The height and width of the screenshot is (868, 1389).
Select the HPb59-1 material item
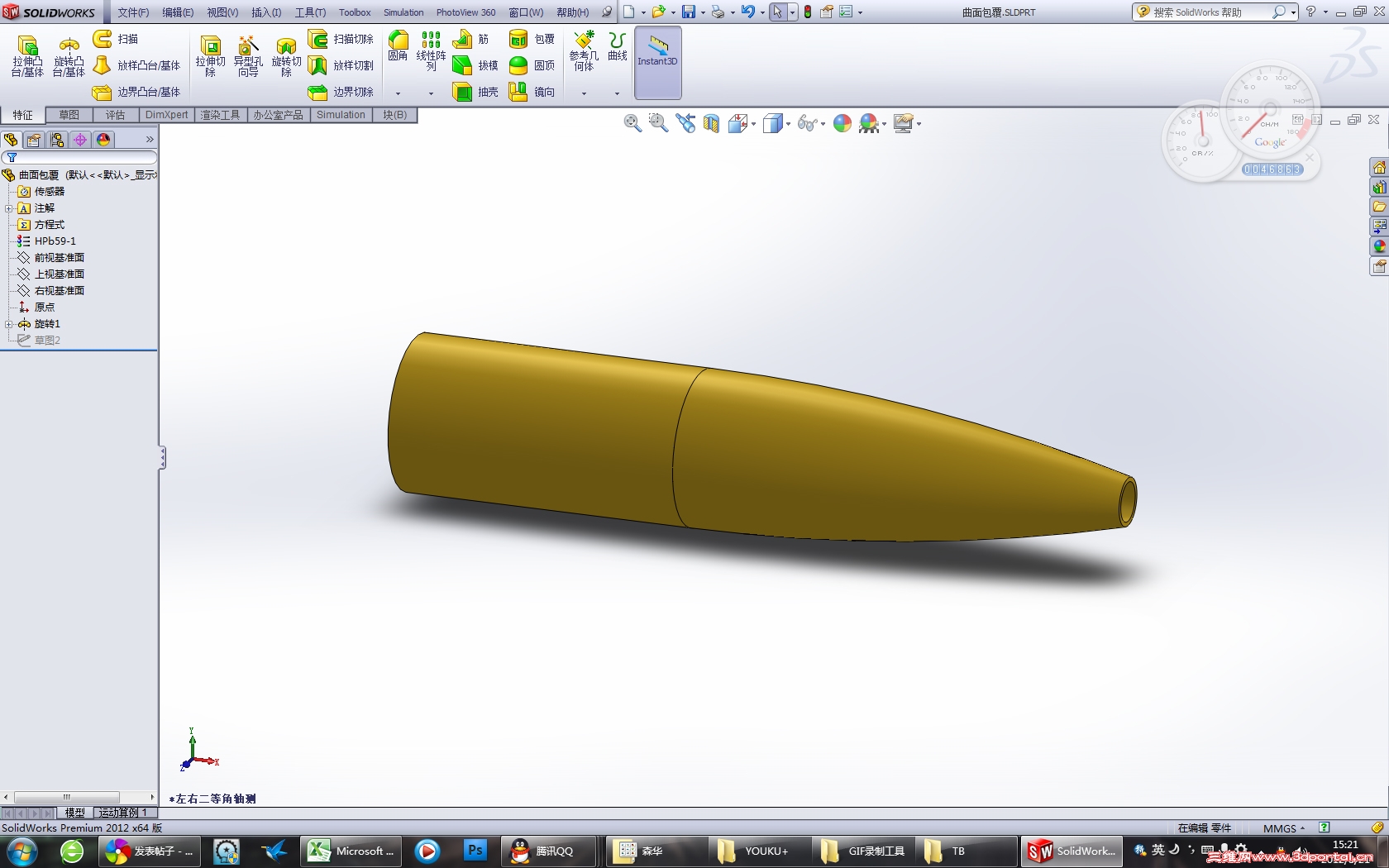(46, 241)
